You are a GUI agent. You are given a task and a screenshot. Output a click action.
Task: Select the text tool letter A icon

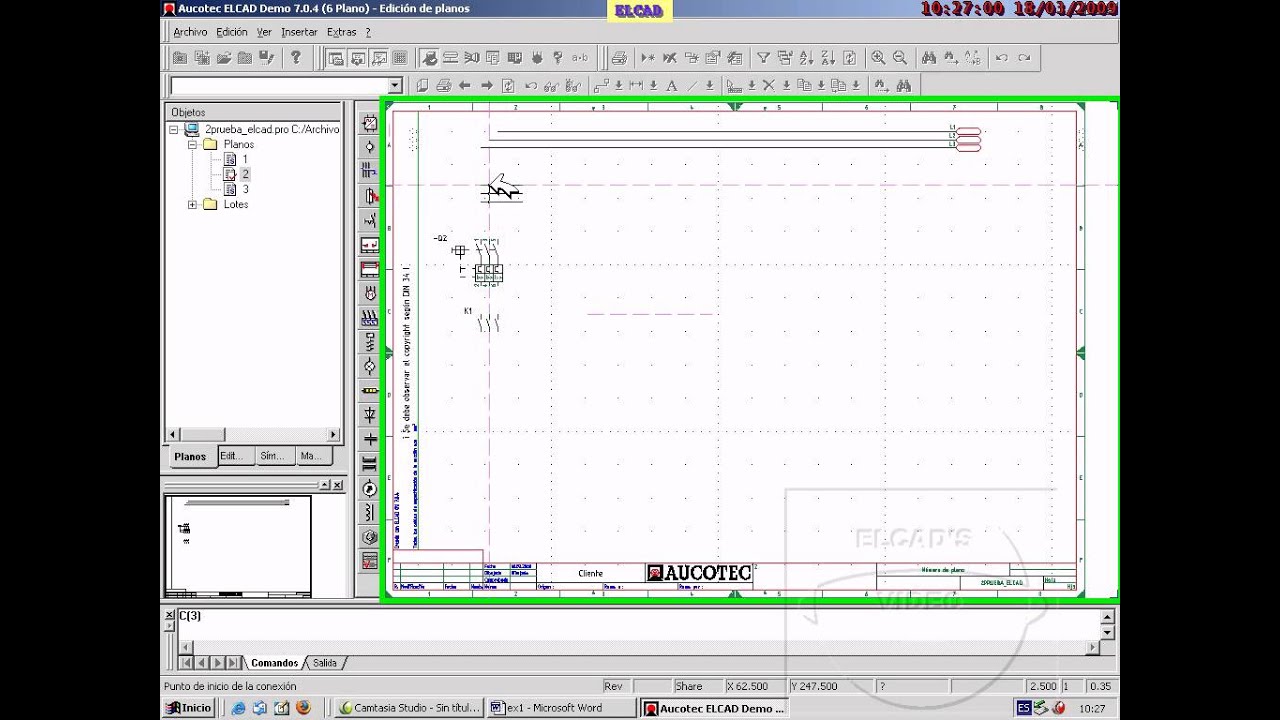point(671,86)
